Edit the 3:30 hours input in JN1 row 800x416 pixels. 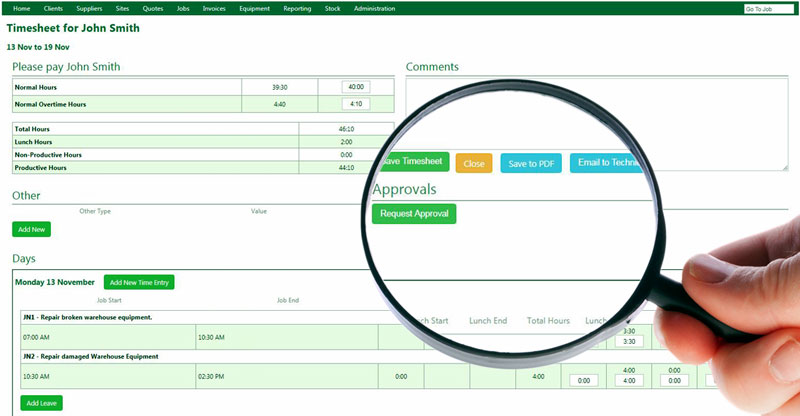[x=629, y=341]
